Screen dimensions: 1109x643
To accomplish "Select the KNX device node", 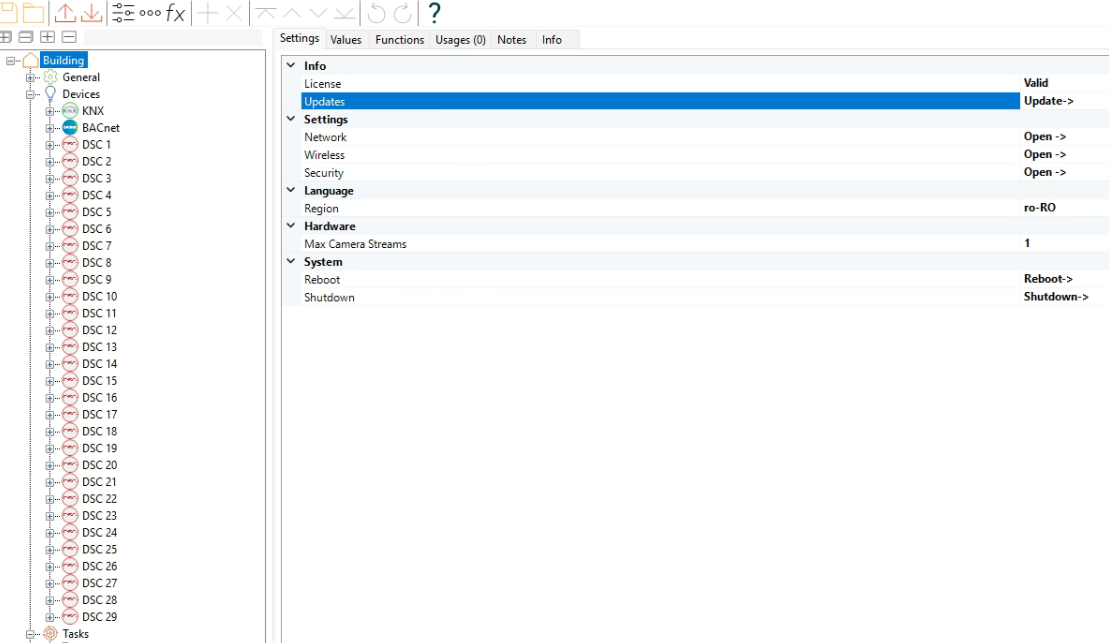I will coord(93,111).
